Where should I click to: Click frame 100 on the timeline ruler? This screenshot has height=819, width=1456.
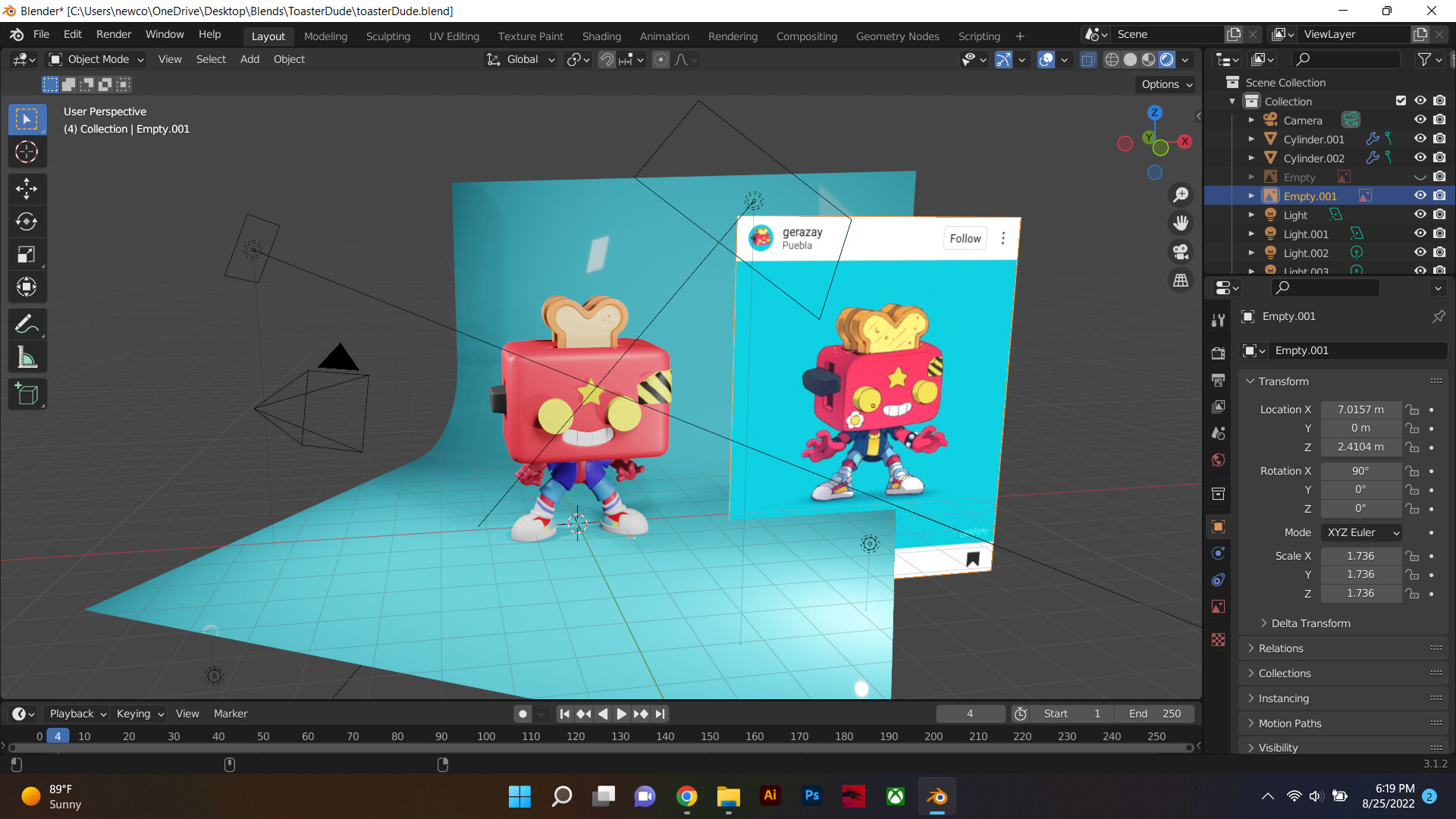tap(486, 736)
